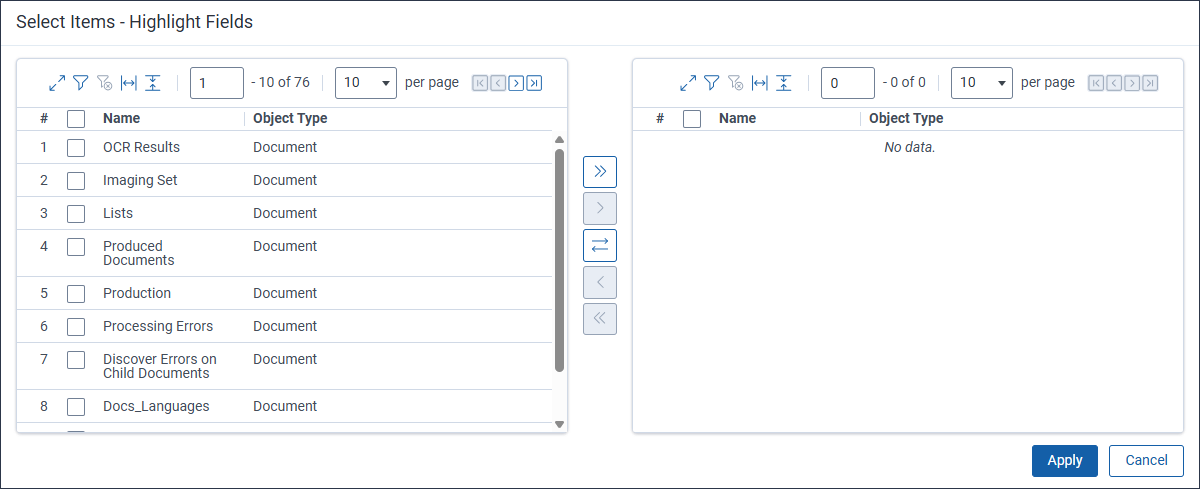This screenshot has width=1200, height=489.
Task: Show filters in the available items list
Action: tap(81, 83)
